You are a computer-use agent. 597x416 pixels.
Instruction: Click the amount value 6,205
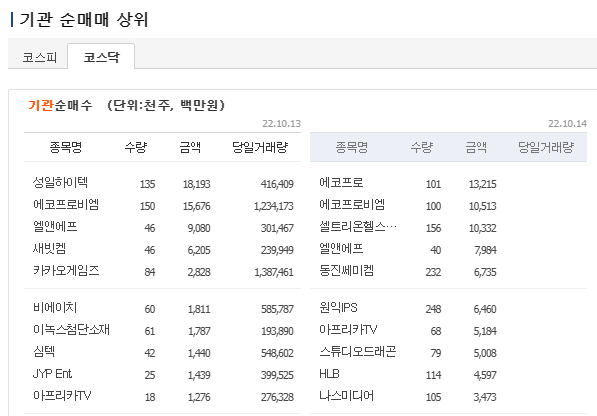[x=199, y=250]
